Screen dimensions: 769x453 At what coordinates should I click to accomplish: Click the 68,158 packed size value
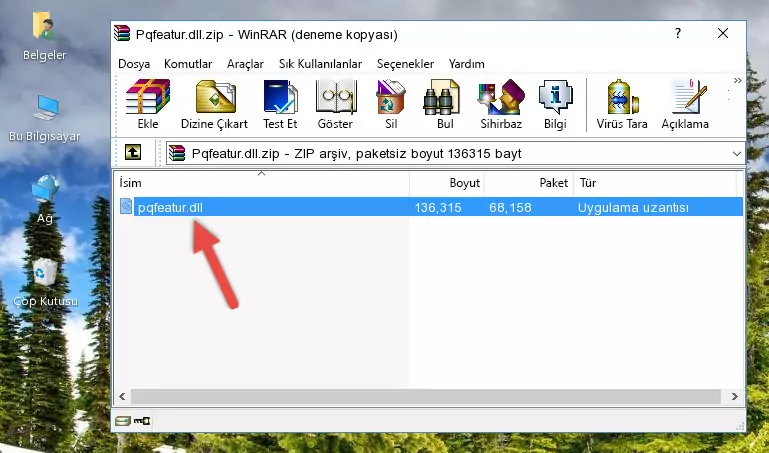[x=510, y=207]
